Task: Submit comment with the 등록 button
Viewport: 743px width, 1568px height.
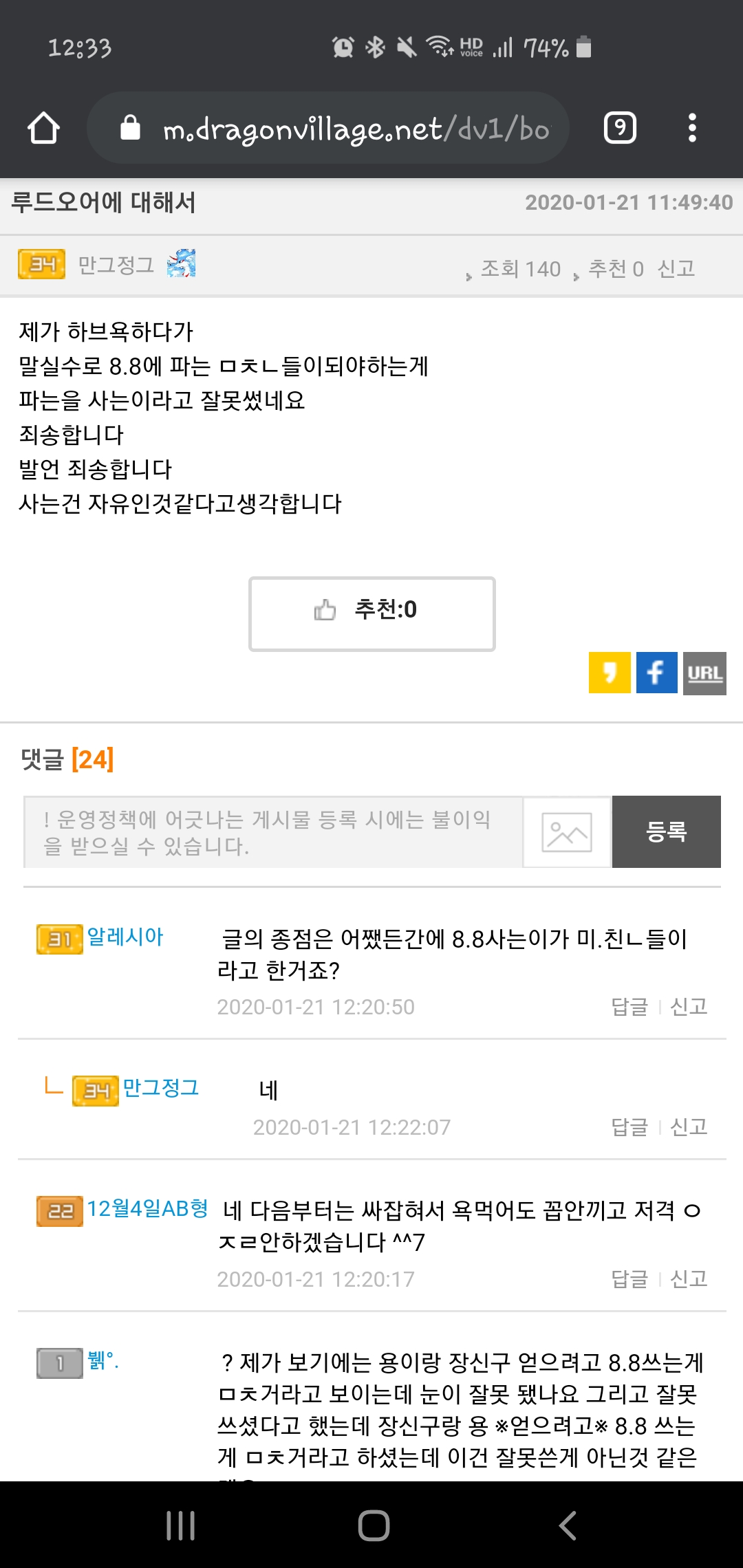Action: point(666,832)
